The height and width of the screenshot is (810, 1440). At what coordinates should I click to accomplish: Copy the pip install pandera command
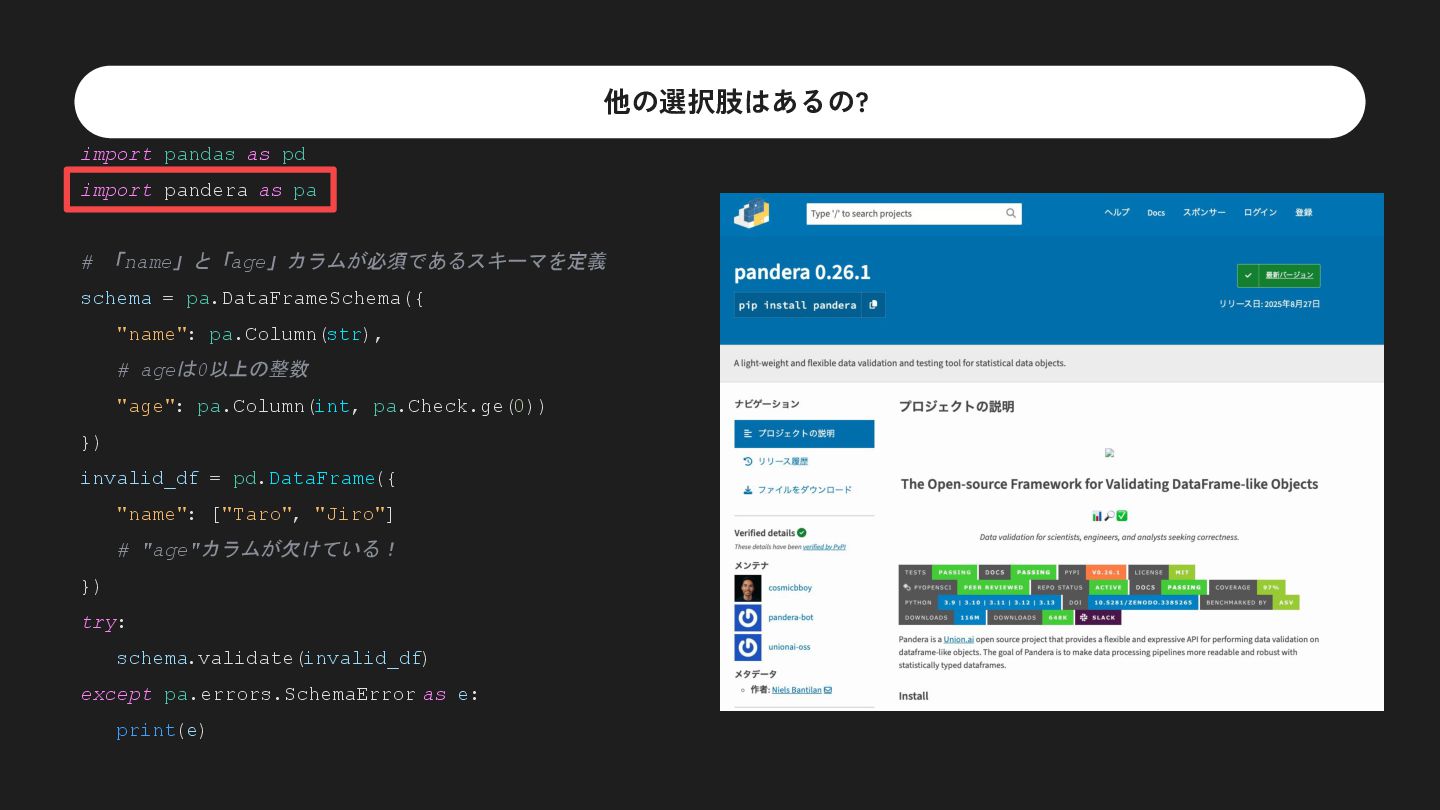coord(873,305)
